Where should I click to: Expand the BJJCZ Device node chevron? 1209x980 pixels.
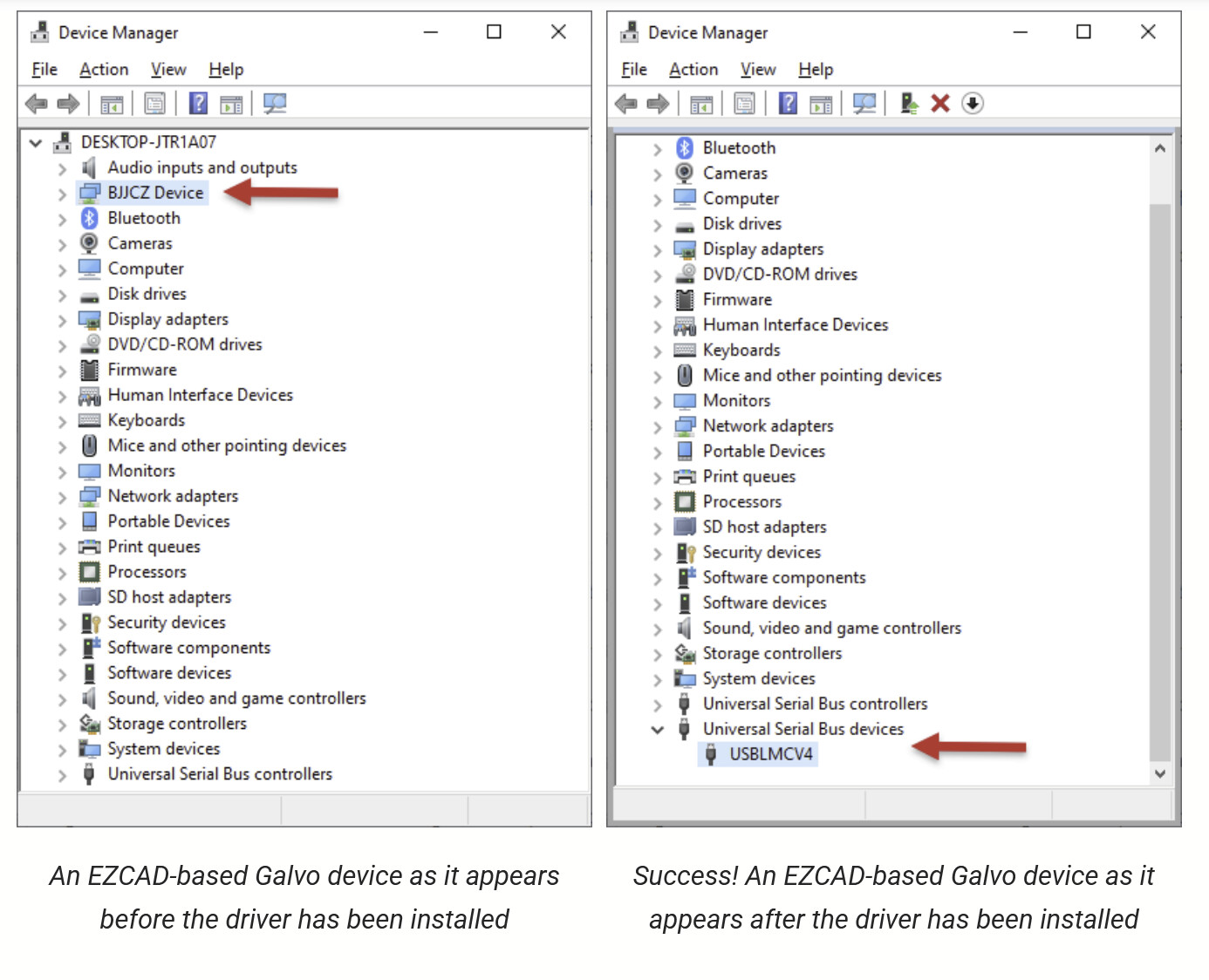pos(62,194)
